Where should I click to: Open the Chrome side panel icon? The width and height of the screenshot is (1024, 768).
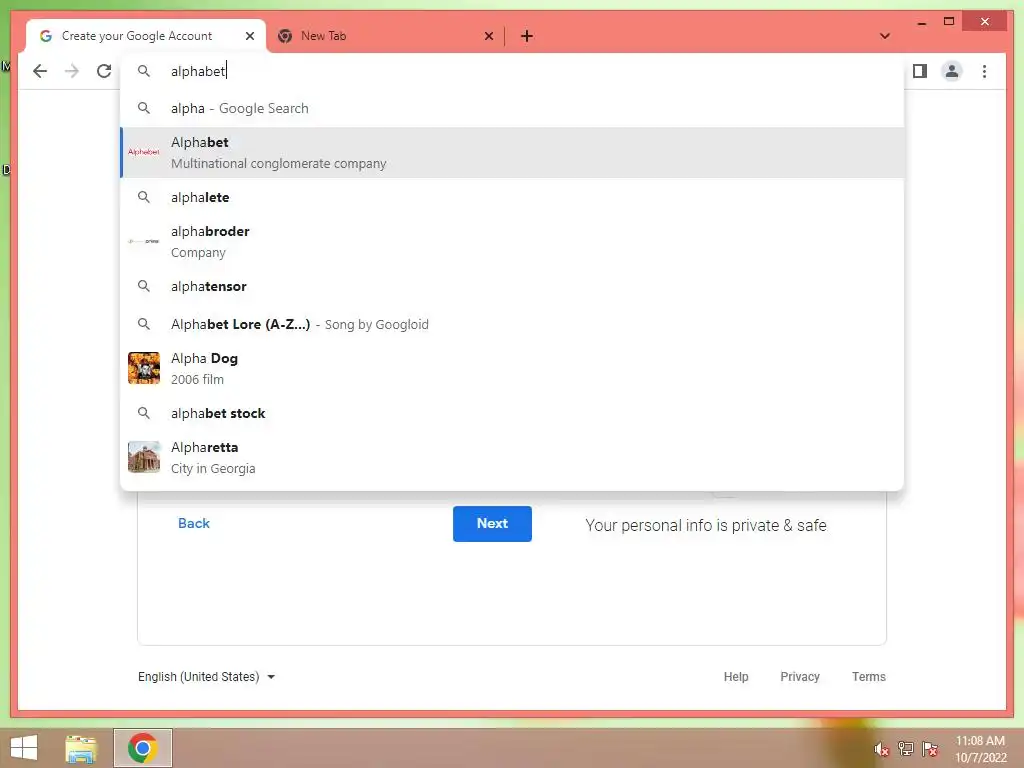pyautogui.click(x=920, y=71)
